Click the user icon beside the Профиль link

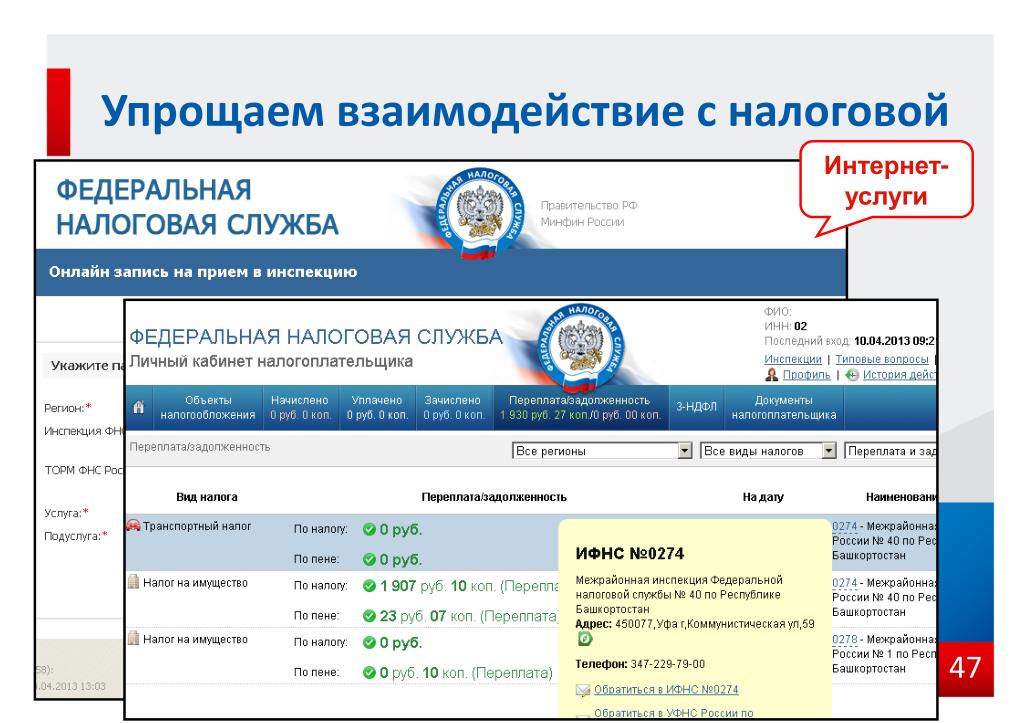click(x=772, y=375)
